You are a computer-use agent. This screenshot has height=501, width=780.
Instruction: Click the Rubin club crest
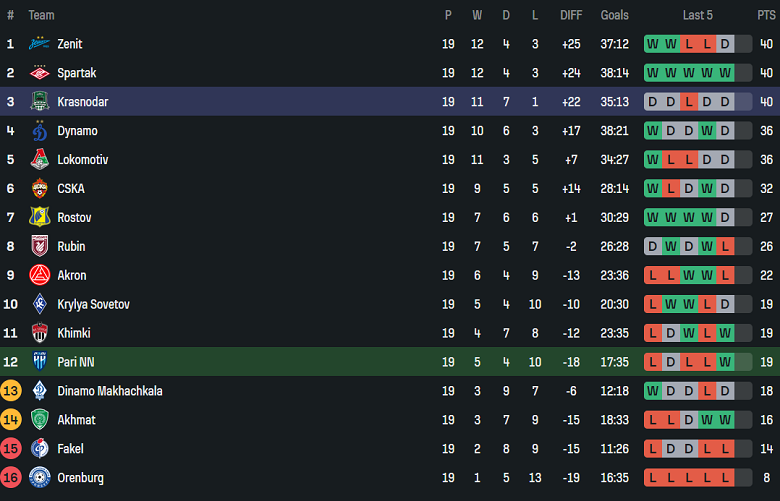[x=39, y=247]
